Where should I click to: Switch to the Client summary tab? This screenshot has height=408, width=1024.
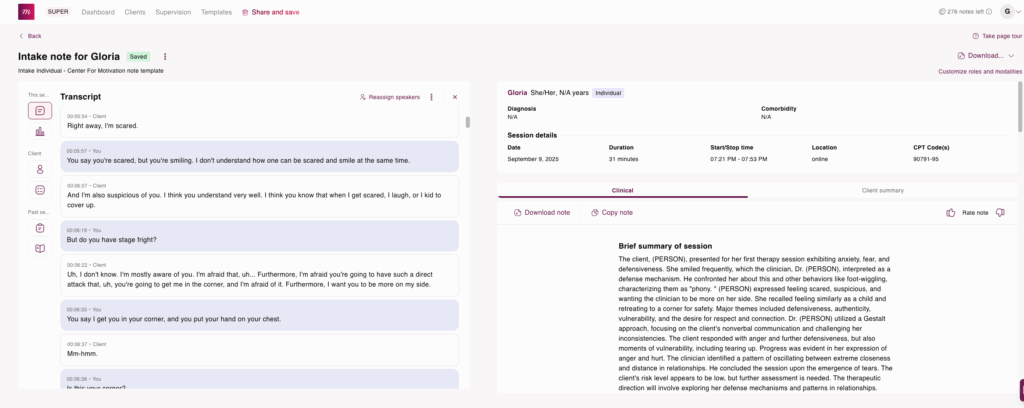[x=883, y=189]
